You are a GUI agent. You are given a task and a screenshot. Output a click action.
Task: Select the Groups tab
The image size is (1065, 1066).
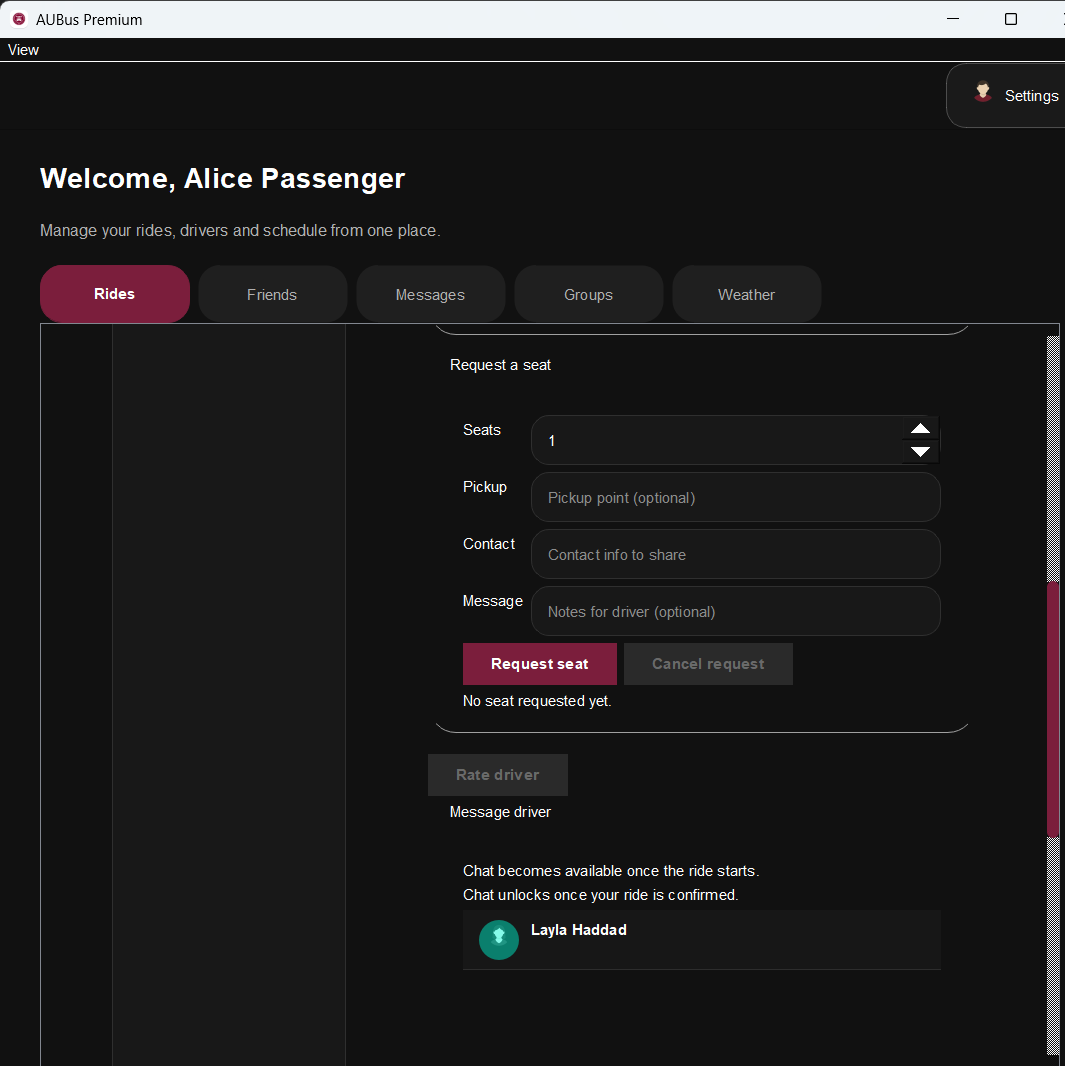point(589,294)
